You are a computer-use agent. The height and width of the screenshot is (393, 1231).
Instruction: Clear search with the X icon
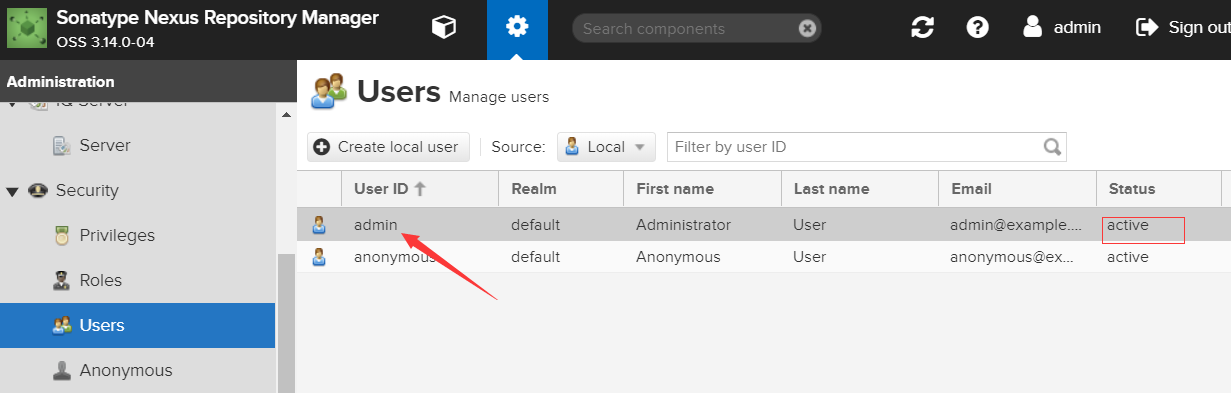click(x=808, y=29)
